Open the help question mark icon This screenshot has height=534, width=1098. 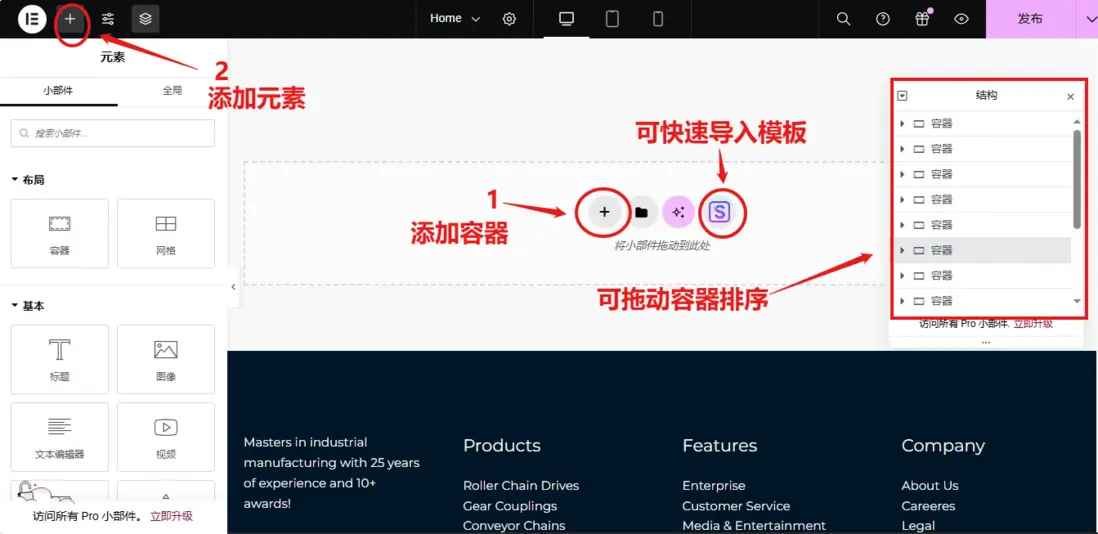pos(883,19)
